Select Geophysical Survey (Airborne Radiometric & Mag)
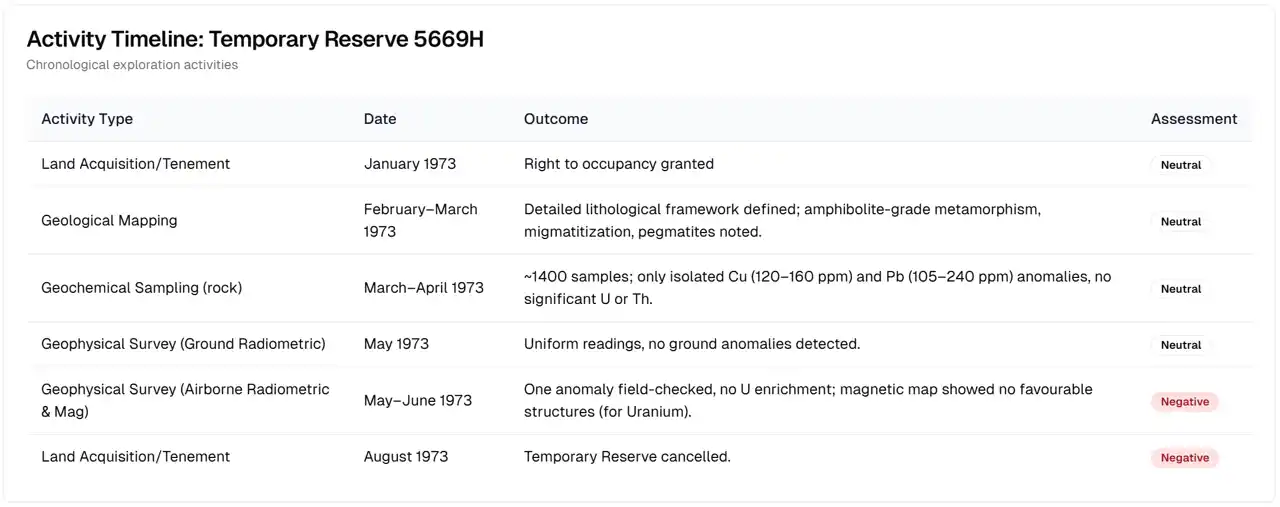The height and width of the screenshot is (507, 1280). tap(185, 400)
